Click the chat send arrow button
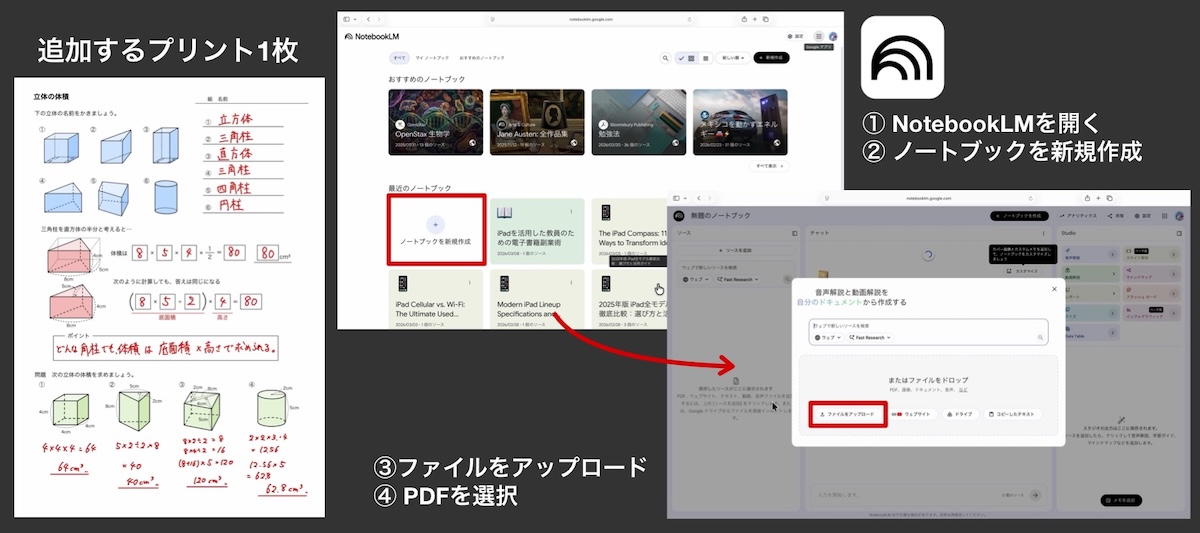Screen dimensions: 1200x533 pos(1035,495)
